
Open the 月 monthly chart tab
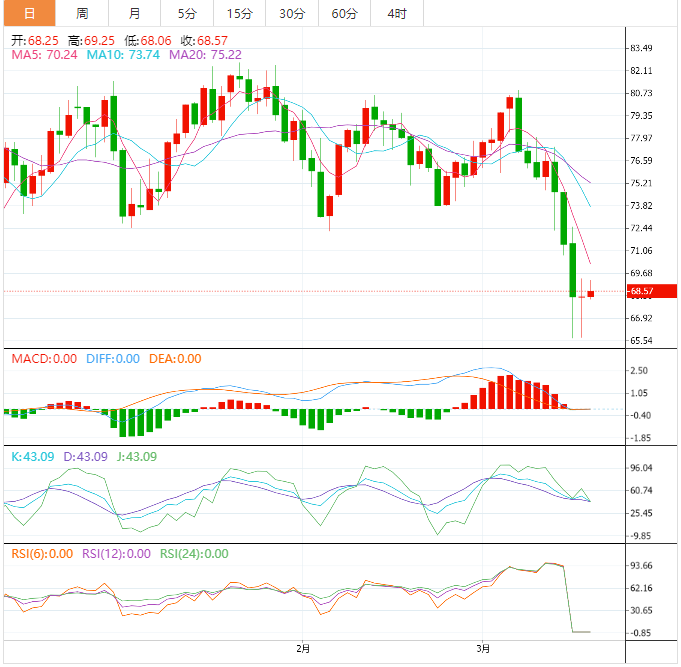pos(134,13)
